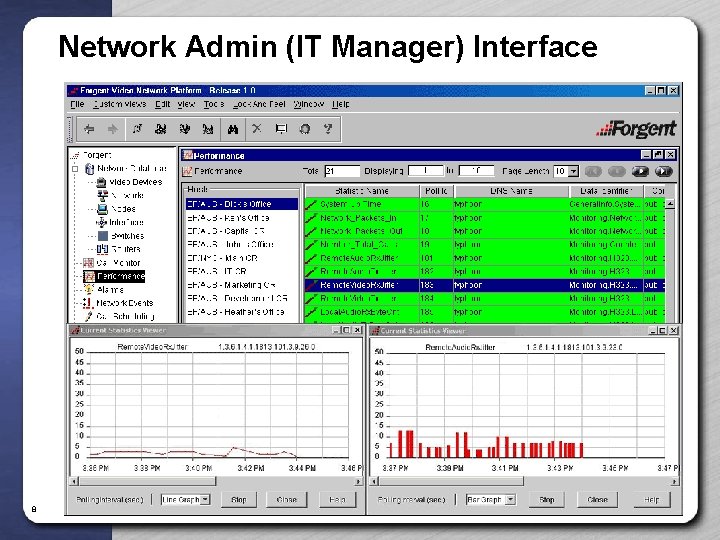Click the Statistic Name column header
Screen dimensions: 720x540
click(362, 191)
